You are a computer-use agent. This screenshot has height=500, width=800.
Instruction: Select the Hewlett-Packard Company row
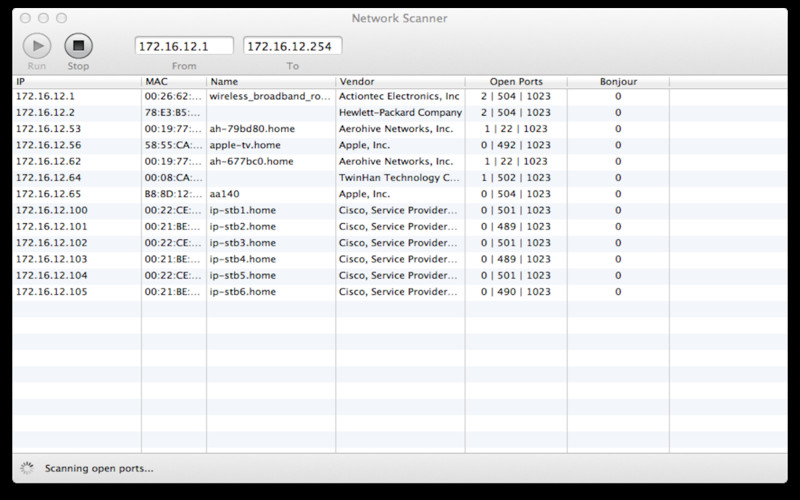click(399, 113)
